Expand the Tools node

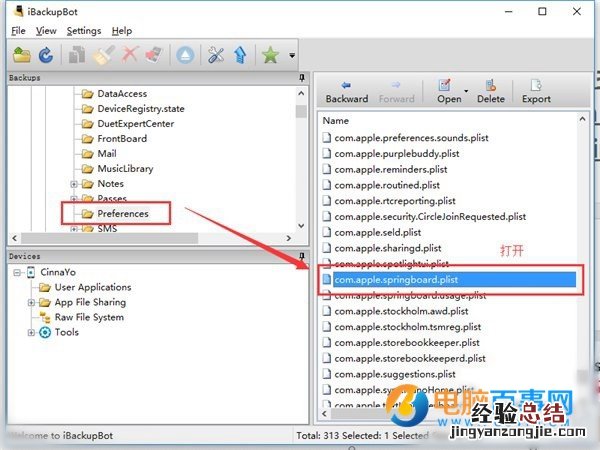[x=31, y=333]
